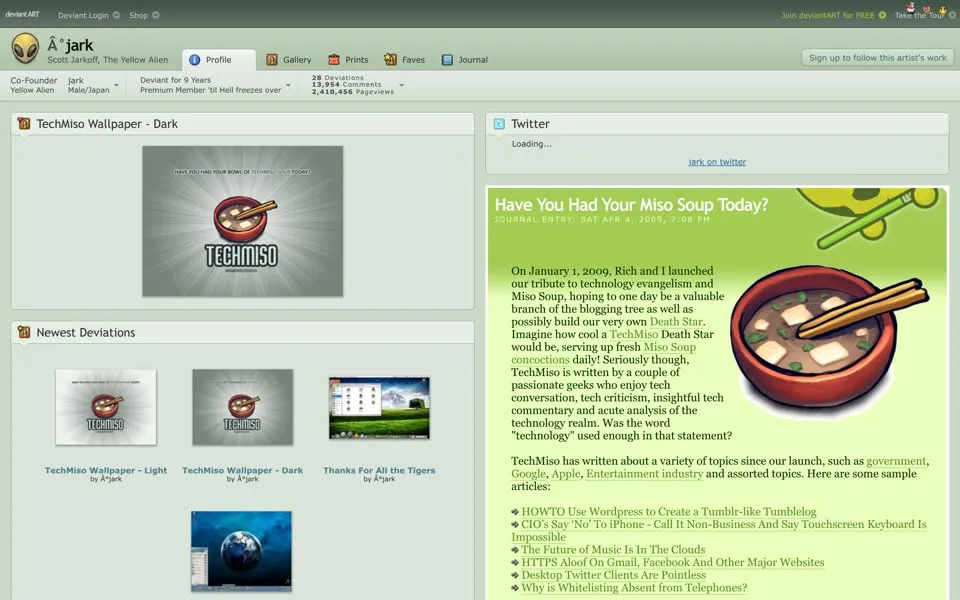The height and width of the screenshot is (600, 960).
Task: Click Thanks For All the Tigers title
Action: pyautogui.click(x=379, y=470)
